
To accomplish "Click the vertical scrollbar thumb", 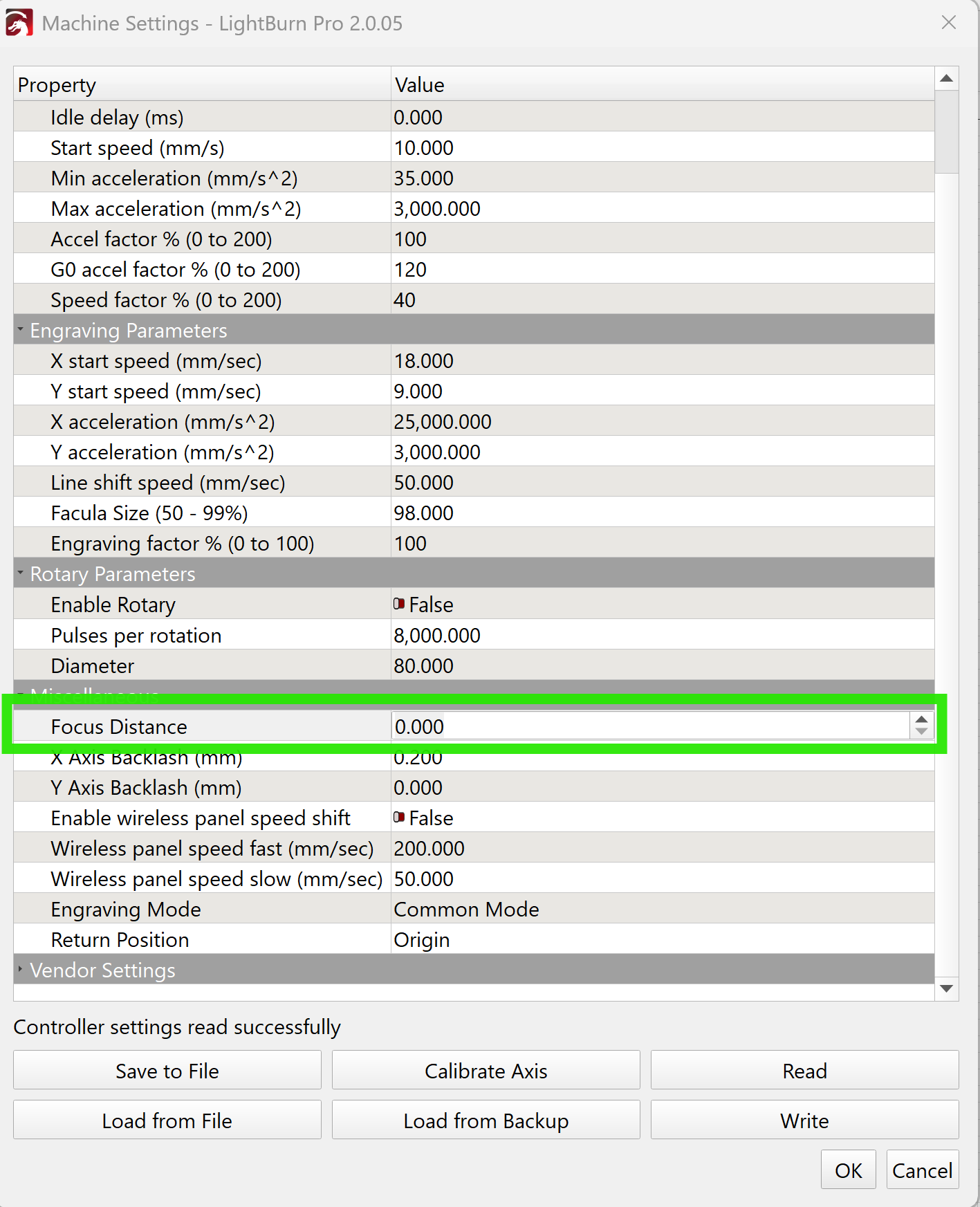I will tap(946, 131).
